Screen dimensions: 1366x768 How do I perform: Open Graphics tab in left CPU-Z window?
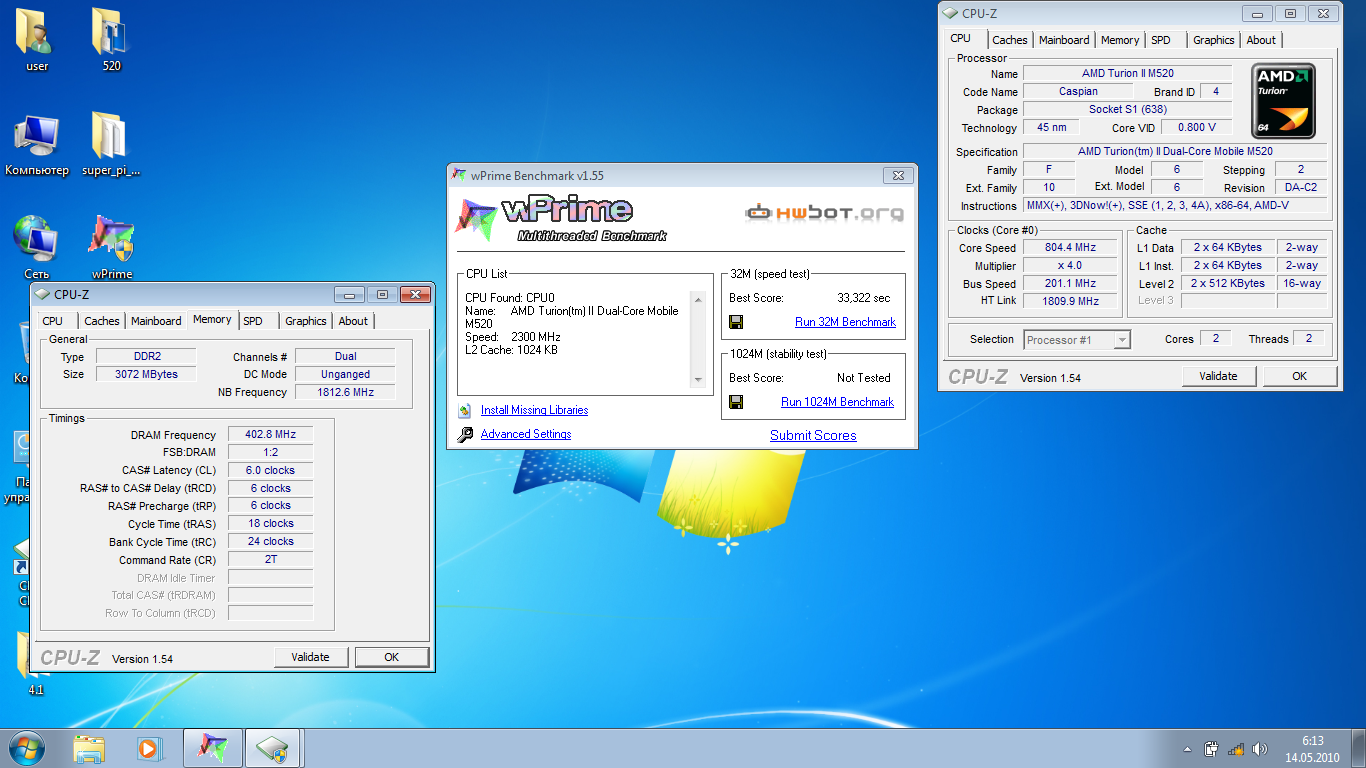(x=306, y=321)
